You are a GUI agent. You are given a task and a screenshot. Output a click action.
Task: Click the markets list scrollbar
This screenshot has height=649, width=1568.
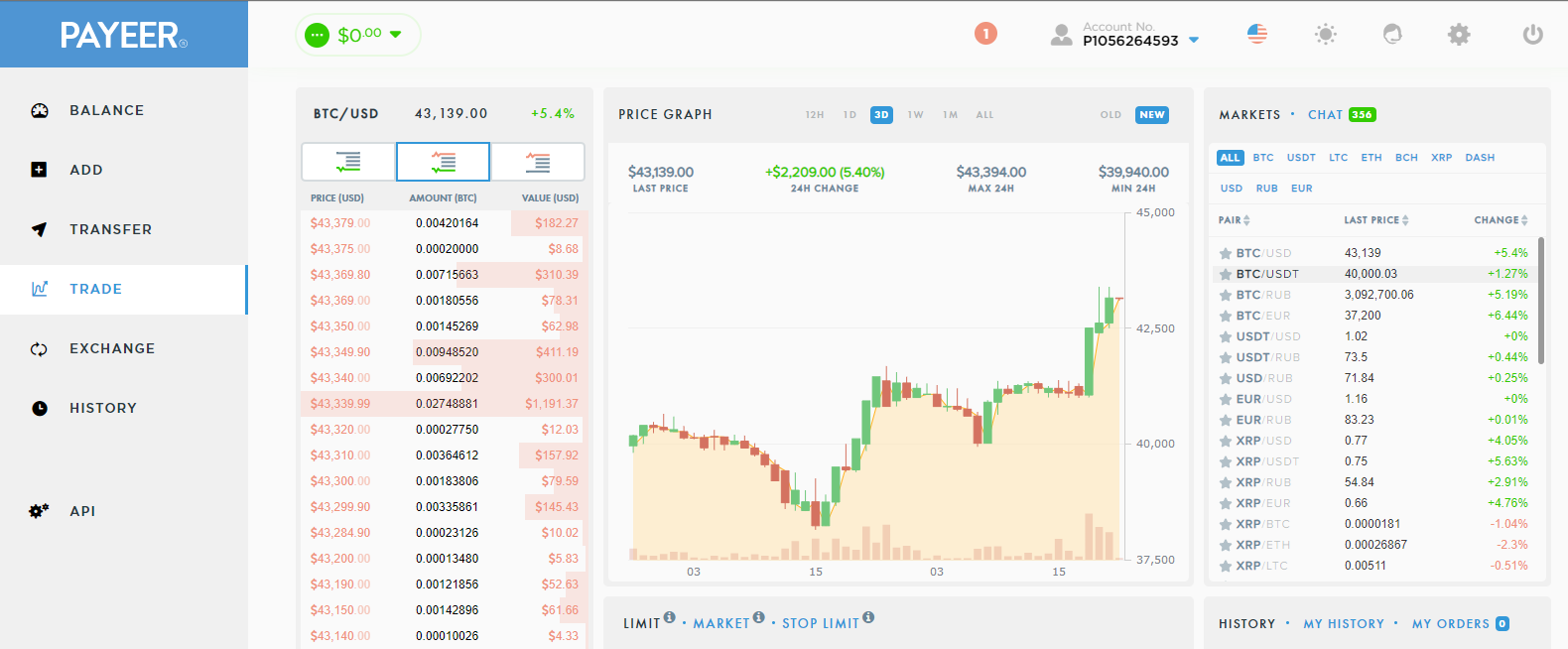pos(1541,300)
